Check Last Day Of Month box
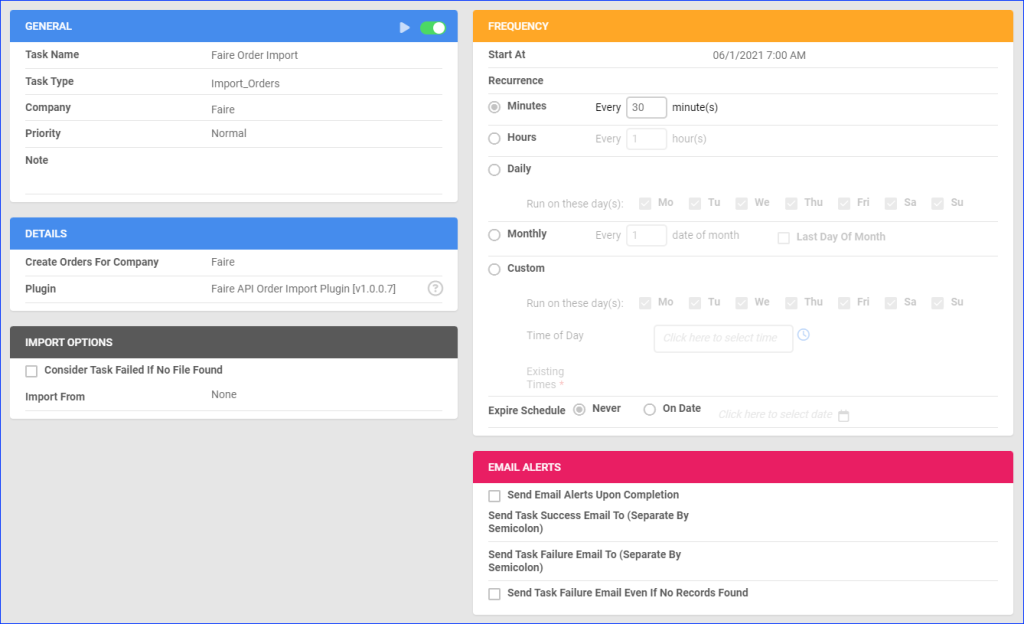Image resolution: width=1024 pixels, height=624 pixels. (784, 238)
